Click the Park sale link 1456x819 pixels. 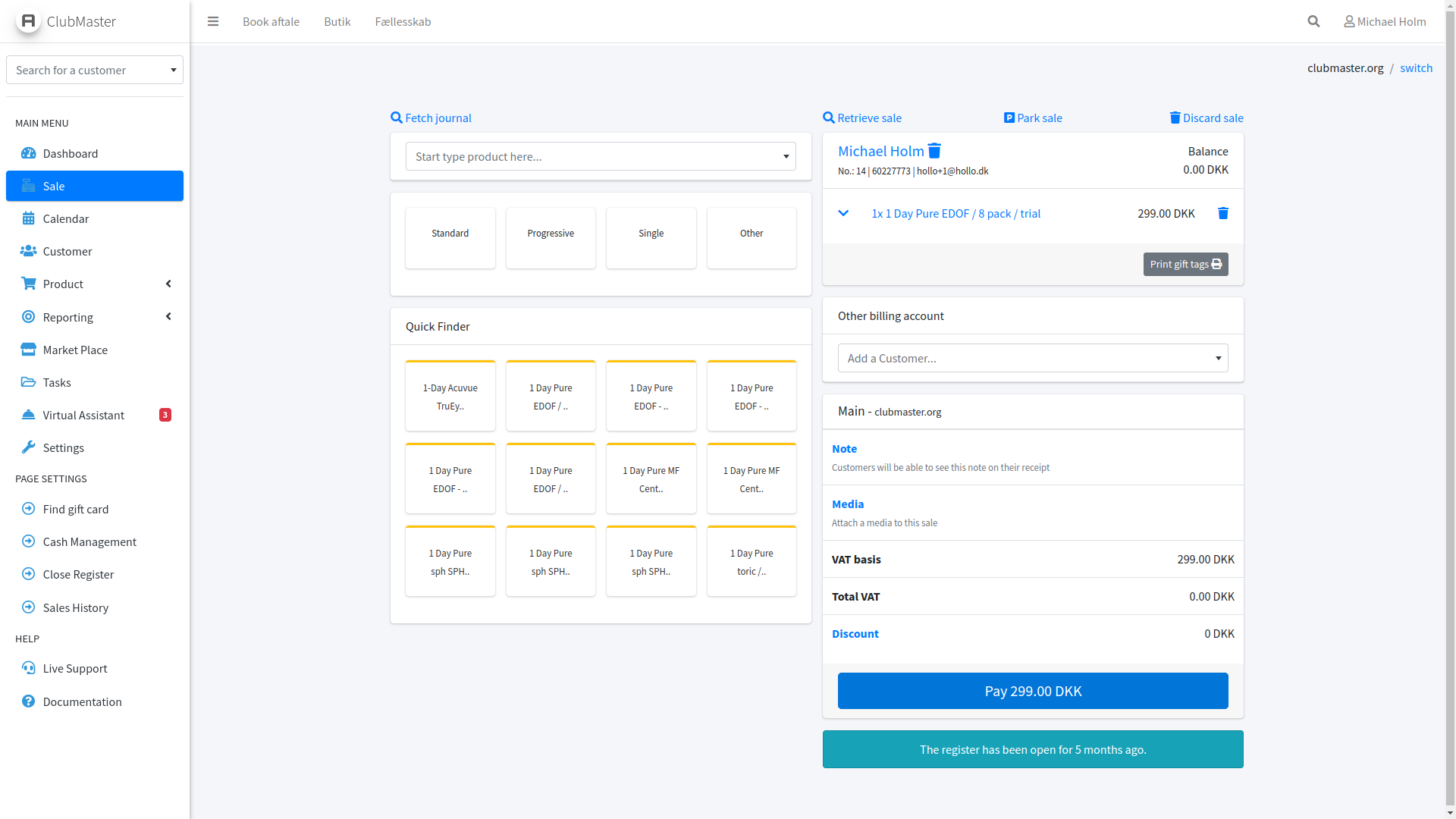tap(1033, 118)
